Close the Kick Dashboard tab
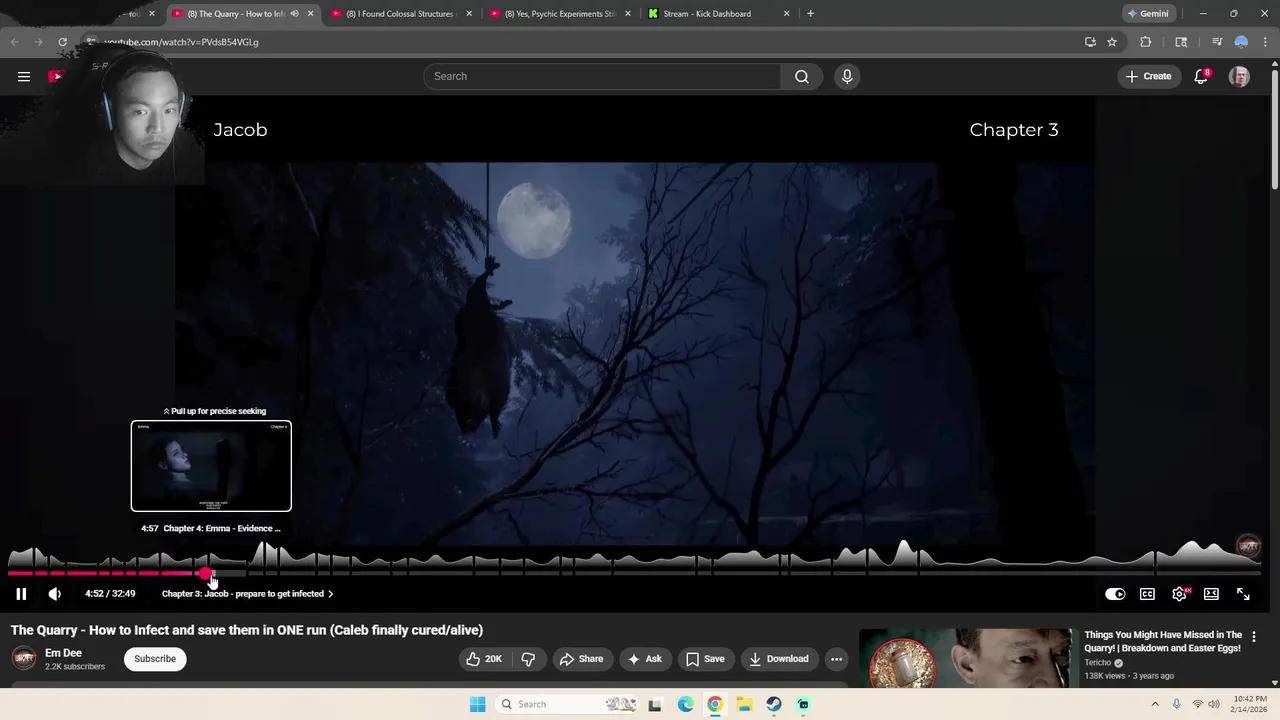The height and width of the screenshot is (720, 1280). [786, 14]
